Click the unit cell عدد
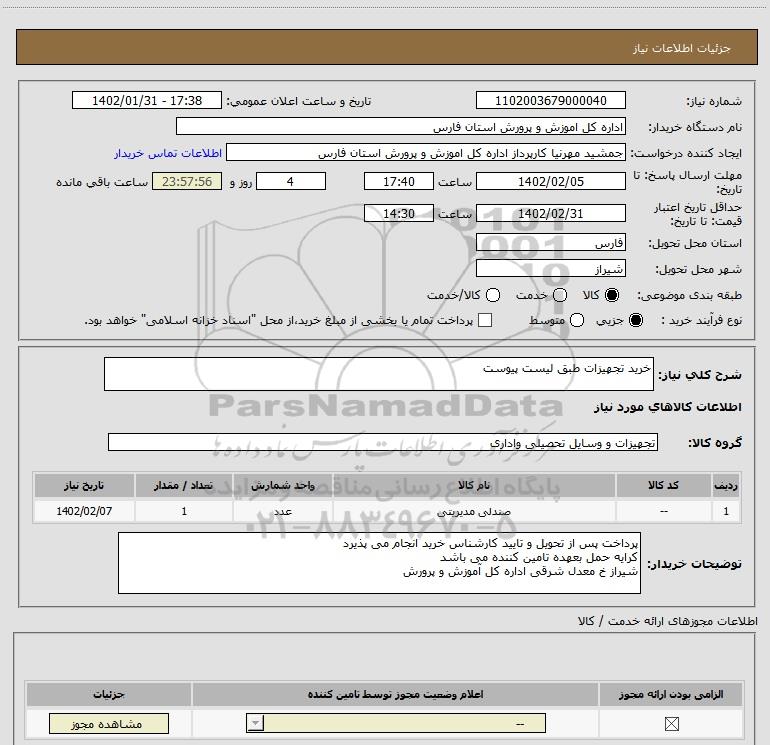 283,511
